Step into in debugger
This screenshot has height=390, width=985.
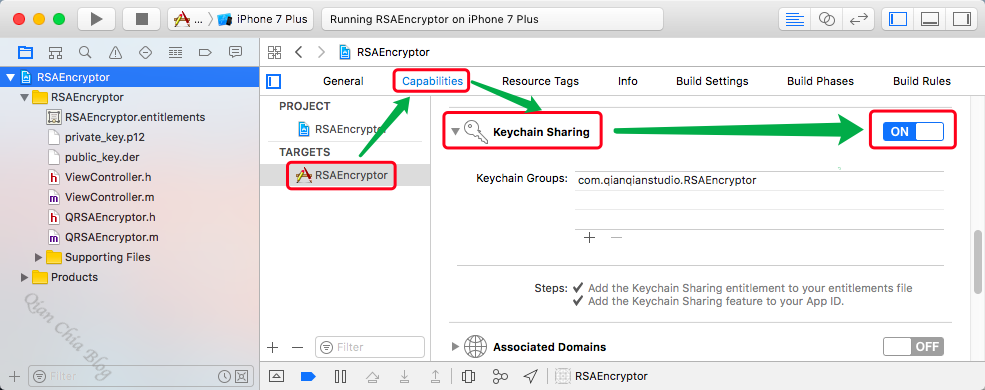(405, 376)
